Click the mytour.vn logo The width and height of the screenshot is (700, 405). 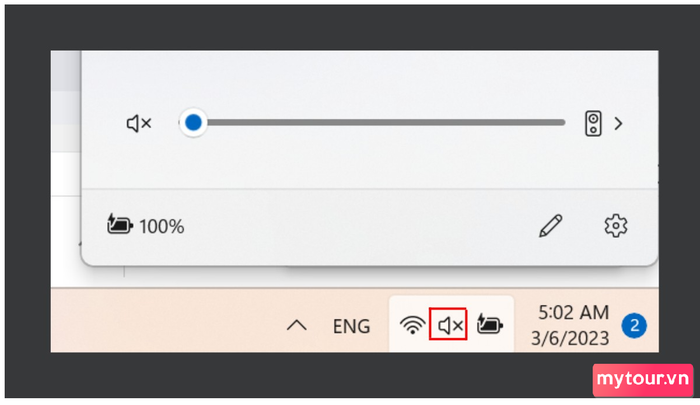(643, 379)
